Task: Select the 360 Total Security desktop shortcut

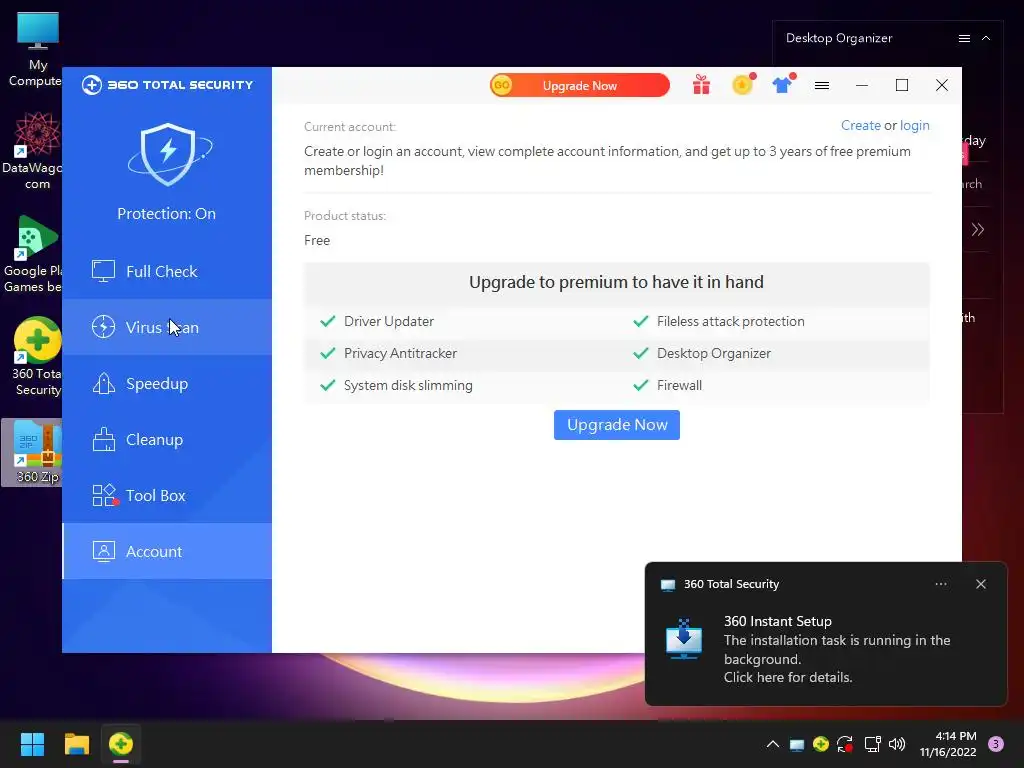Action: click(x=37, y=357)
